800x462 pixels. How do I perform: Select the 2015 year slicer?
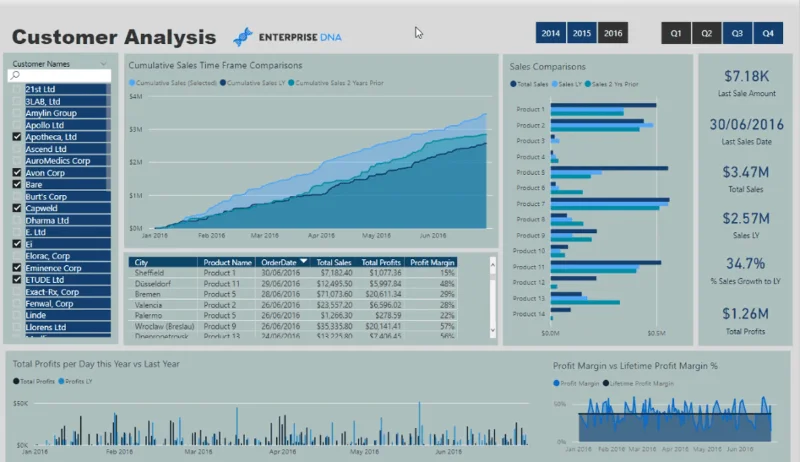(582, 33)
